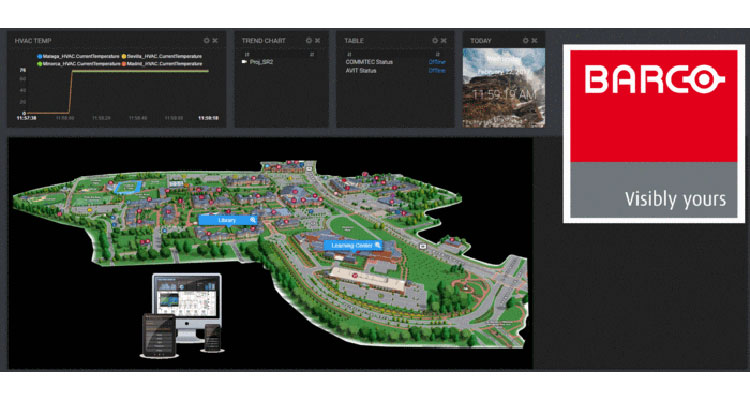Viewport: 750px width, 400px height.
Task: Click the TODAY clock image widget
Action: point(504,88)
